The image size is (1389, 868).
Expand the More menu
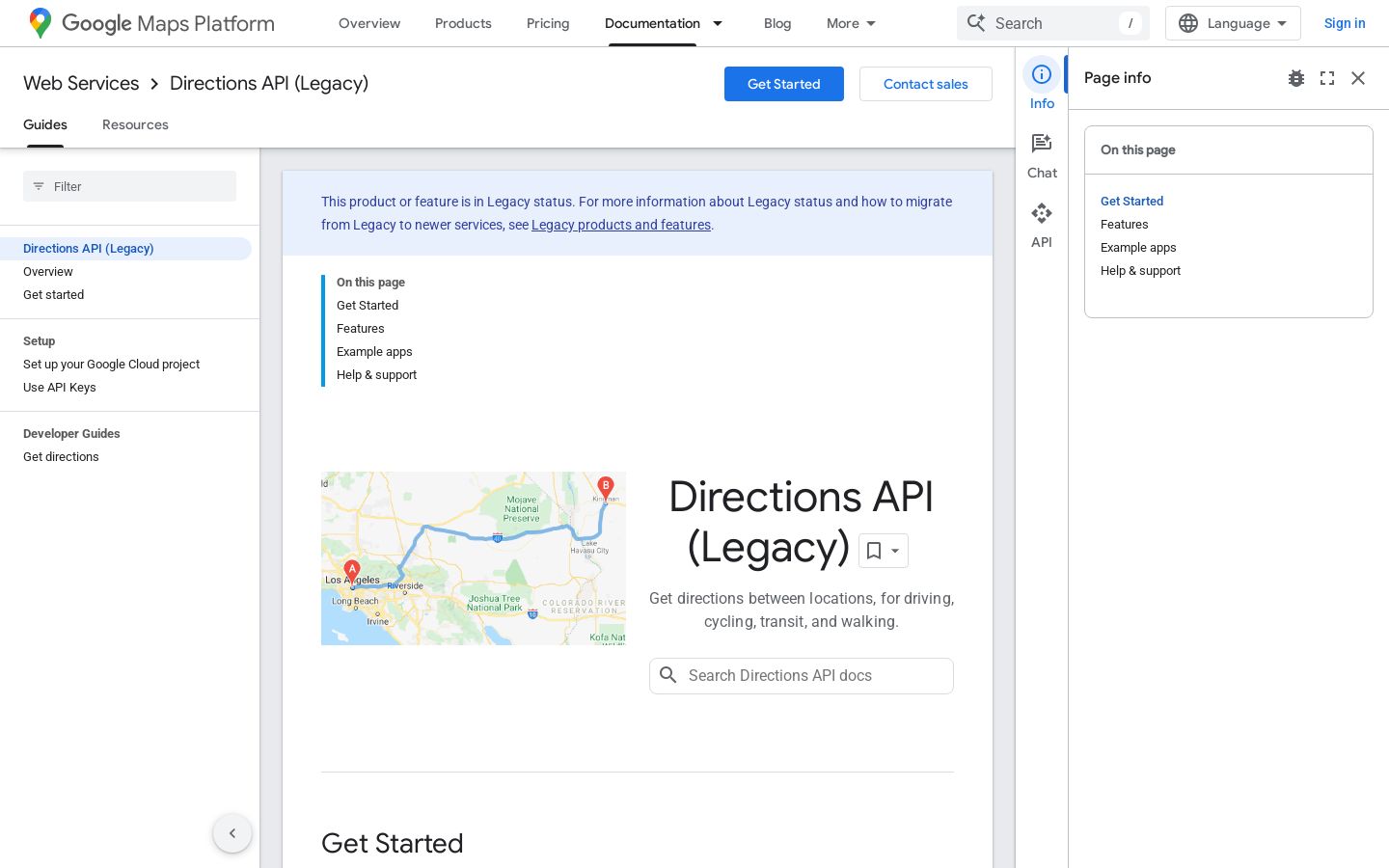pyautogui.click(x=851, y=23)
